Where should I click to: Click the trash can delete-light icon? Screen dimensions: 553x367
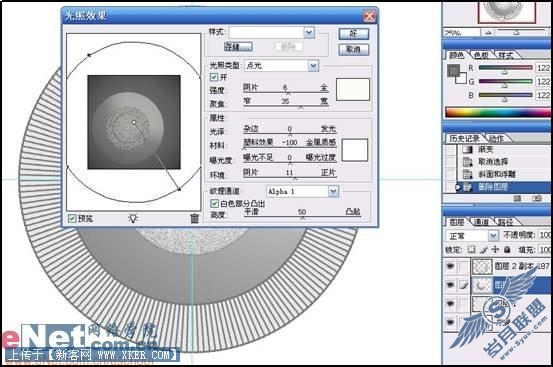click(194, 219)
